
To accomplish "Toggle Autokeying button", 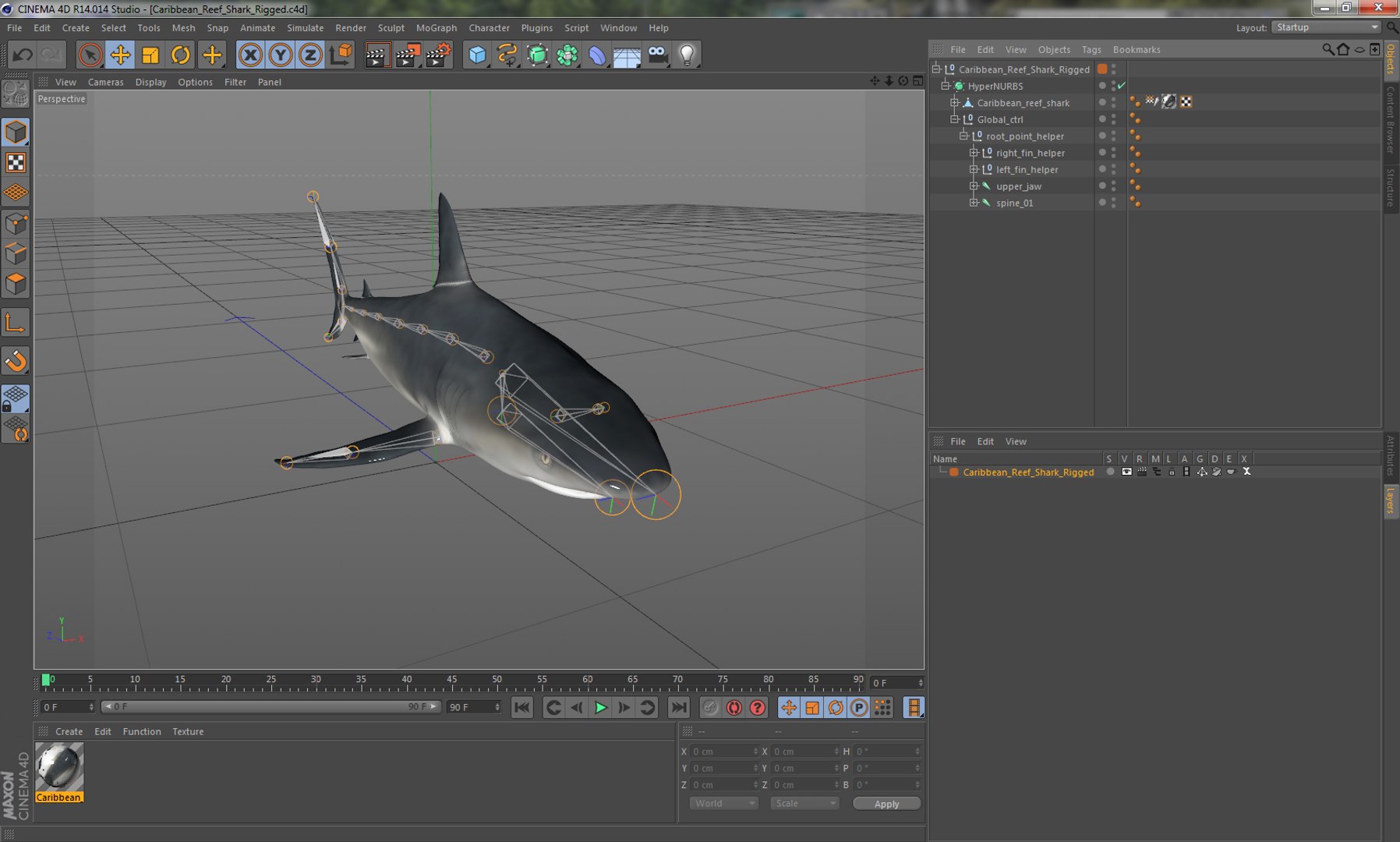I will click(x=734, y=707).
